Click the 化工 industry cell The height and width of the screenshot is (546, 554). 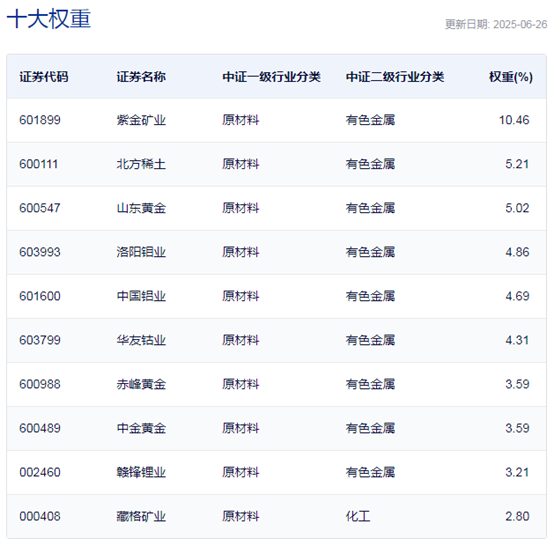[358, 516]
